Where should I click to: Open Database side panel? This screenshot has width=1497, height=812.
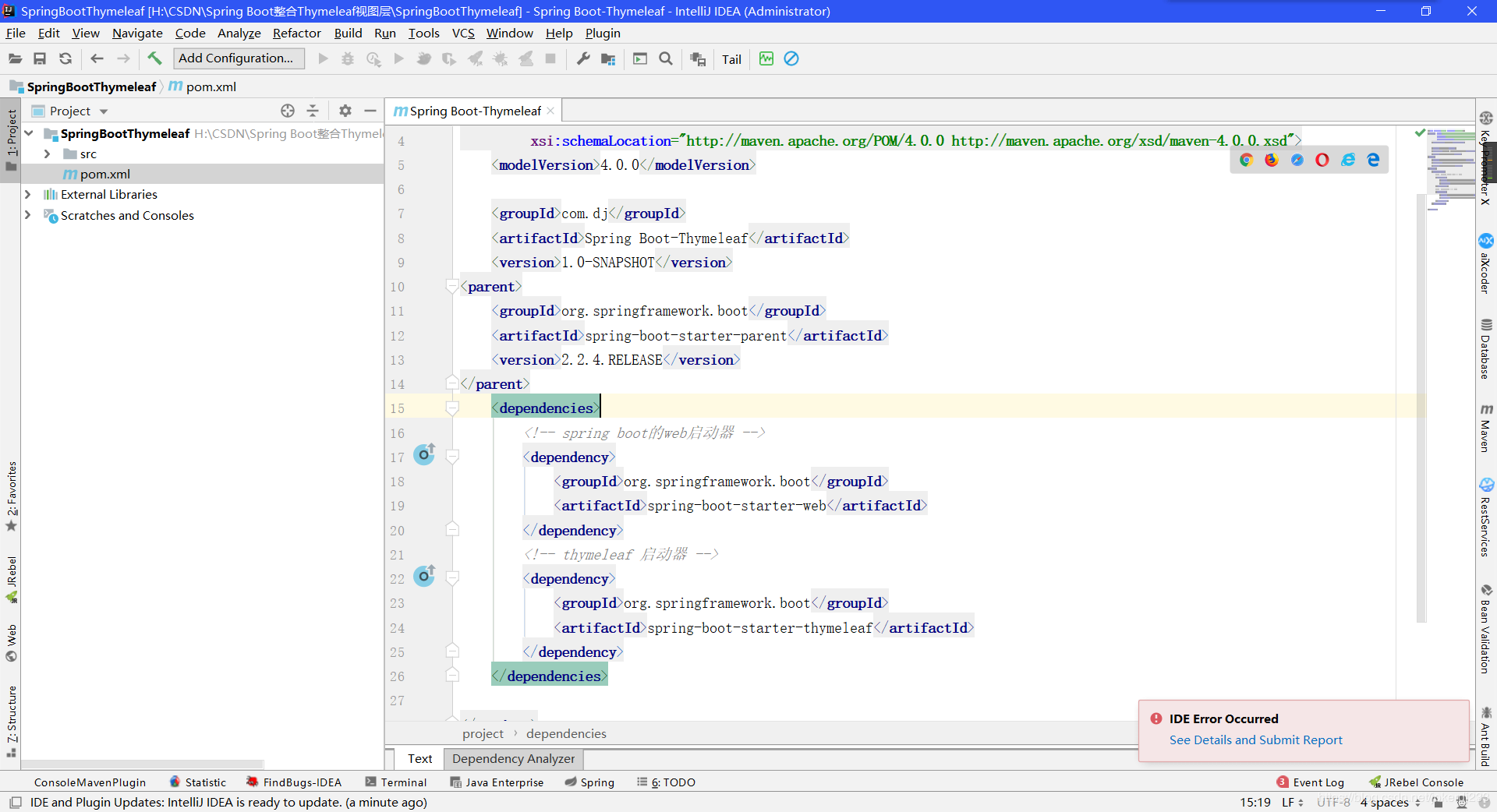(x=1486, y=348)
